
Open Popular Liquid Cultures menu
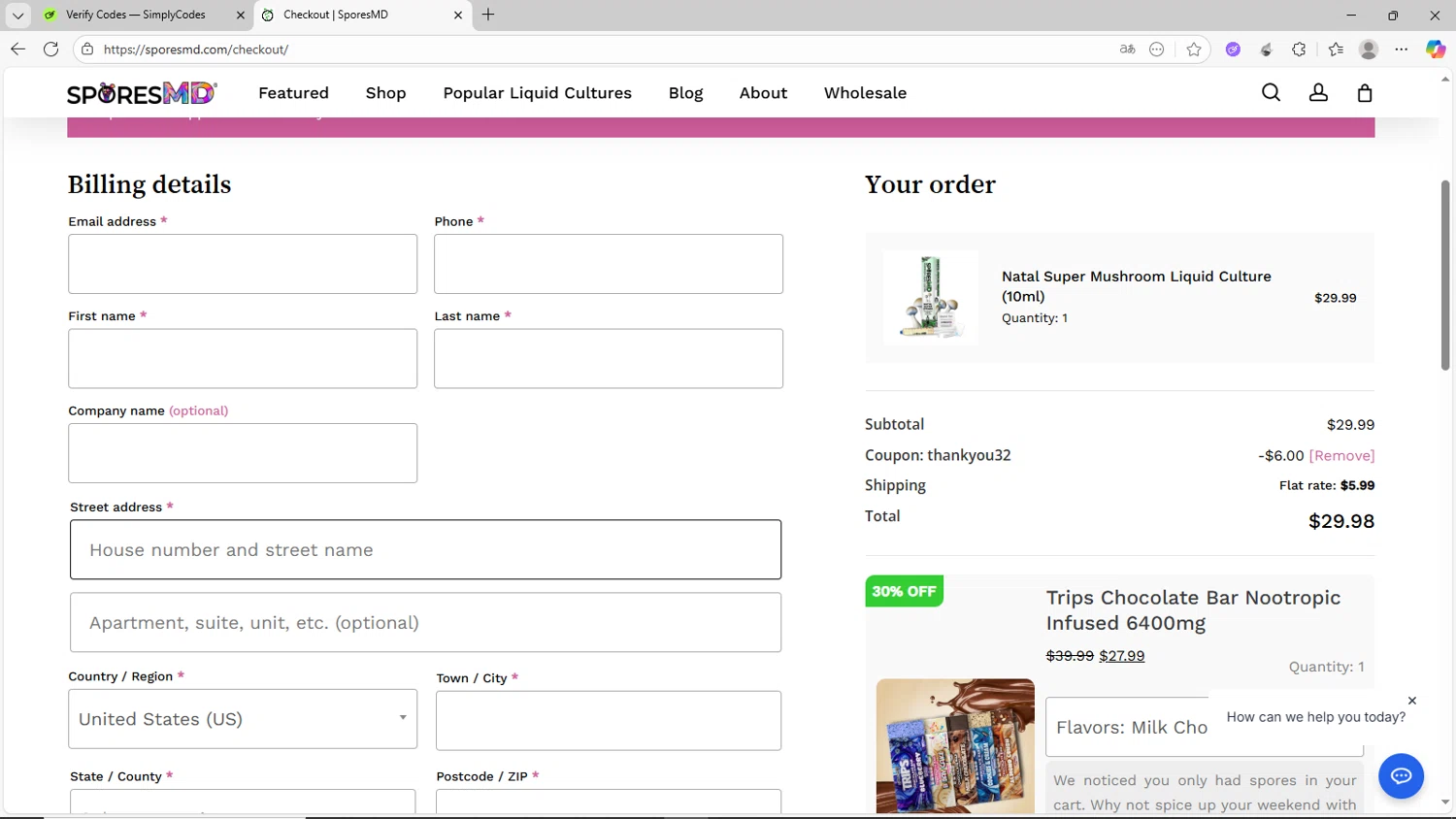[x=537, y=93]
